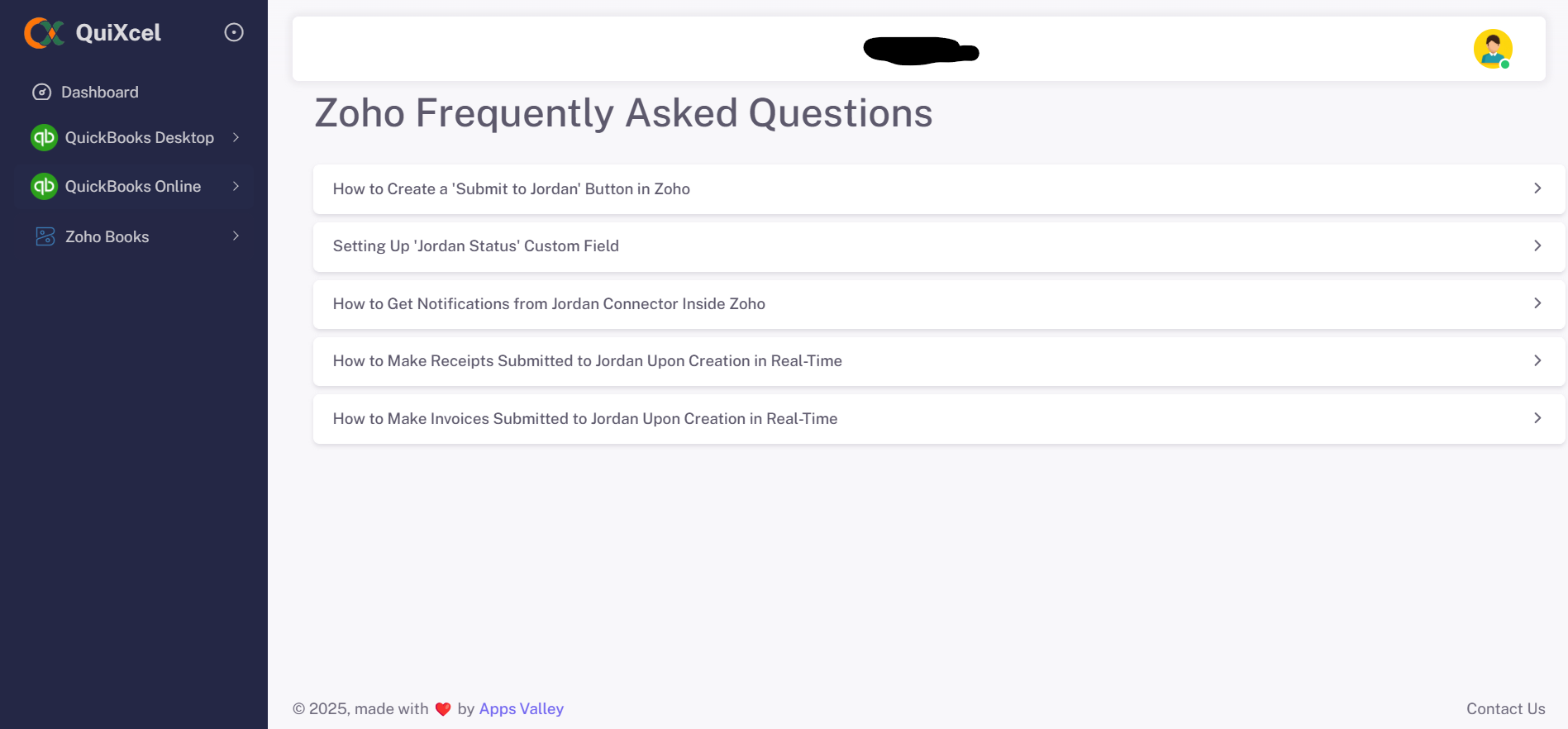Click the QuickBooks Online green icon
The width and height of the screenshot is (1568, 729).
[x=44, y=186]
